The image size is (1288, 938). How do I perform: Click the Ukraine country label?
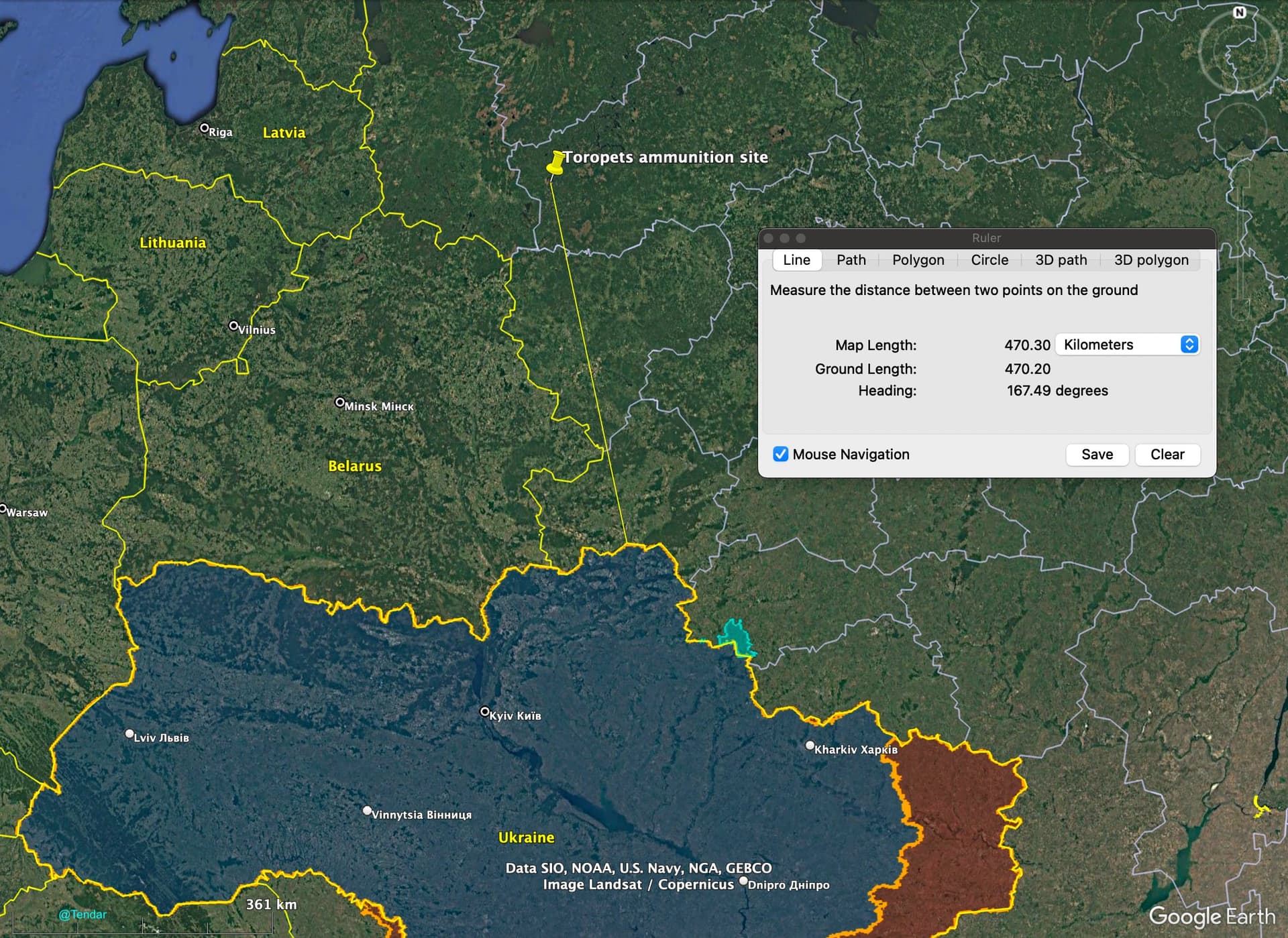526,837
